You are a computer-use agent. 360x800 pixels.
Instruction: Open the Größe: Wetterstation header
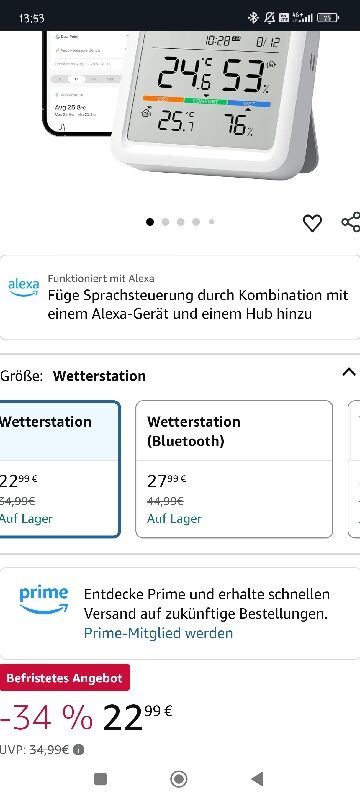tap(73, 376)
